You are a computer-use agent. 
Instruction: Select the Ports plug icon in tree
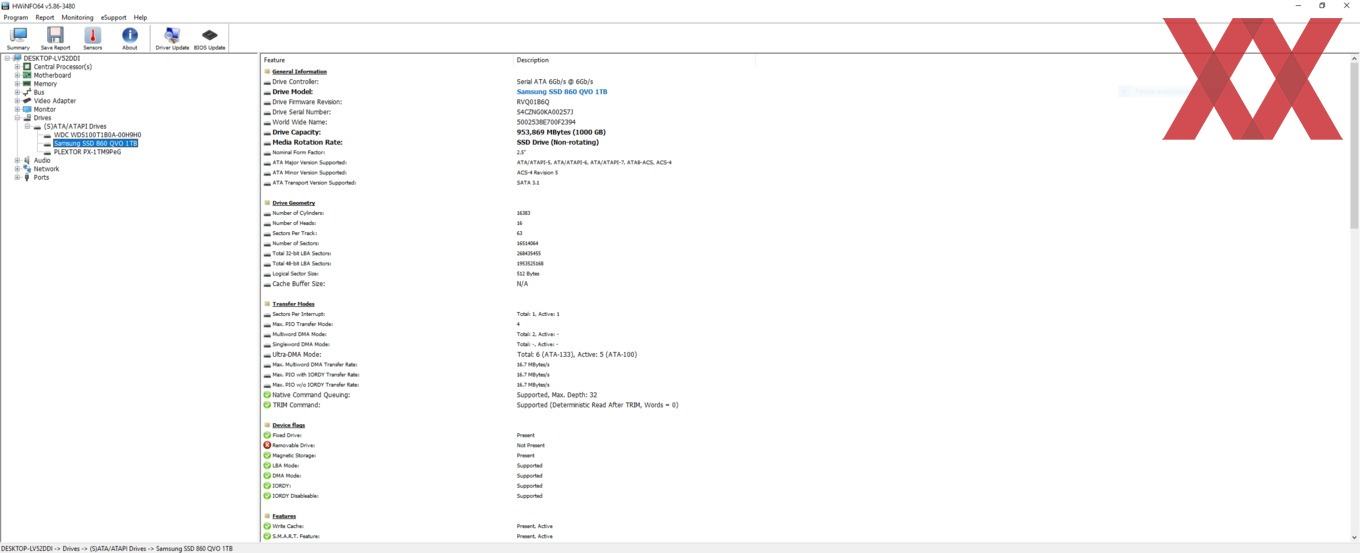[x=27, y=177]
